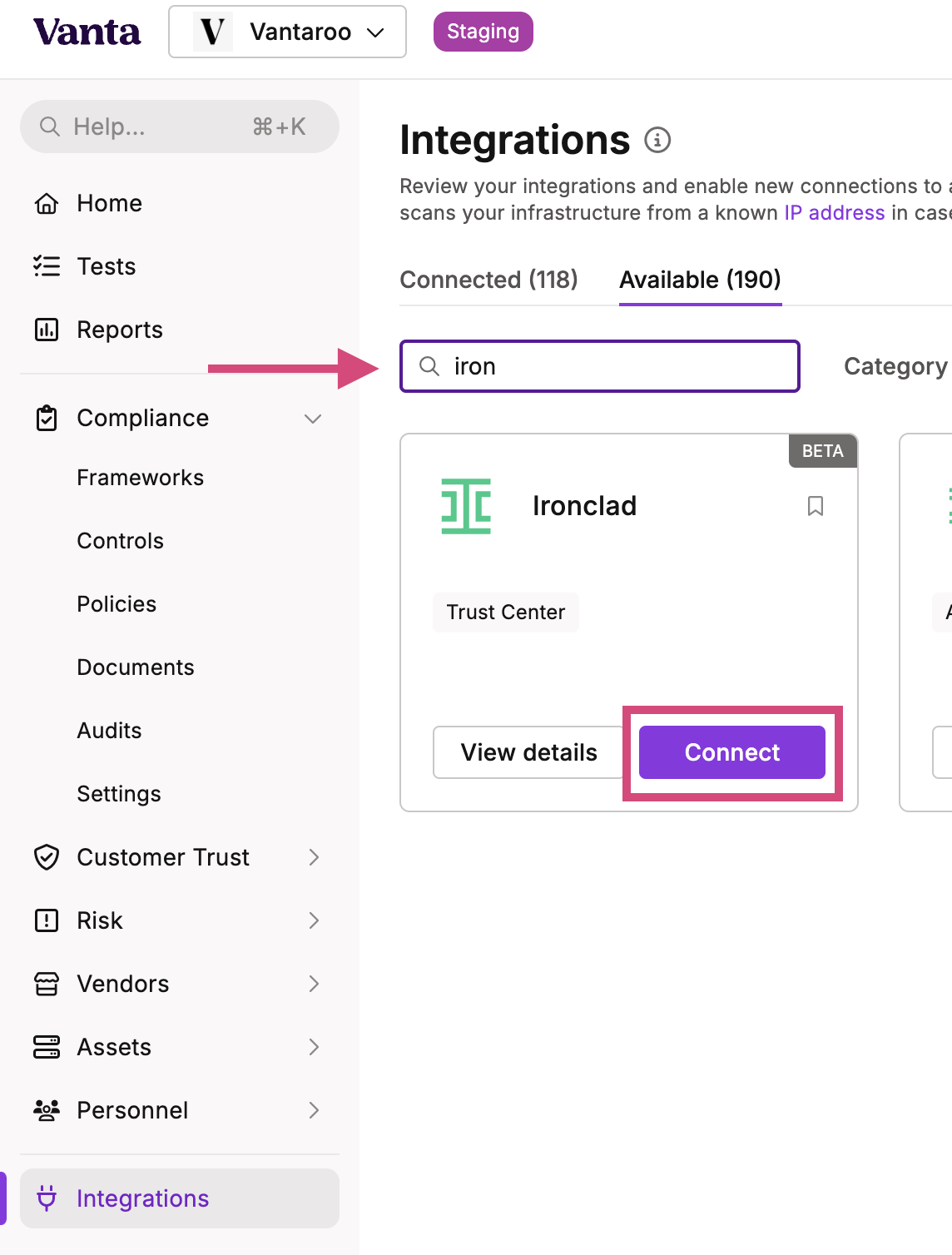Viewport: 952px width, 1255px height.
Task: Switch to the Connected (118) tab
Action: click(x=488, y=280)
